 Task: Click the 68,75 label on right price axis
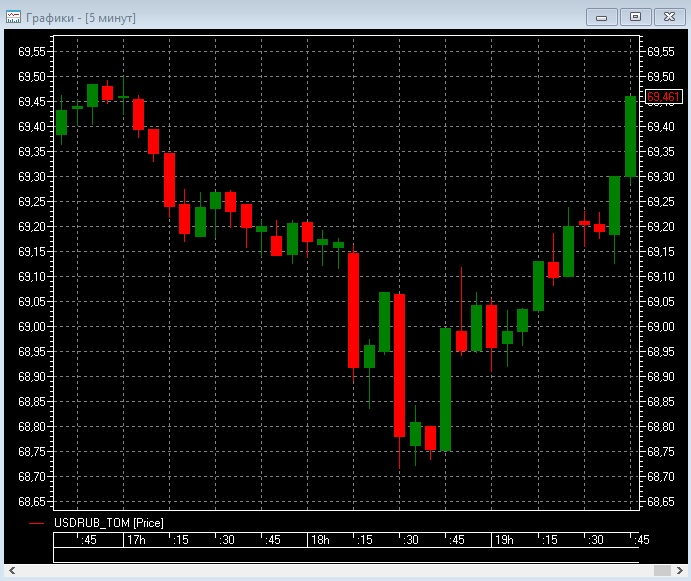click(661, 452)
